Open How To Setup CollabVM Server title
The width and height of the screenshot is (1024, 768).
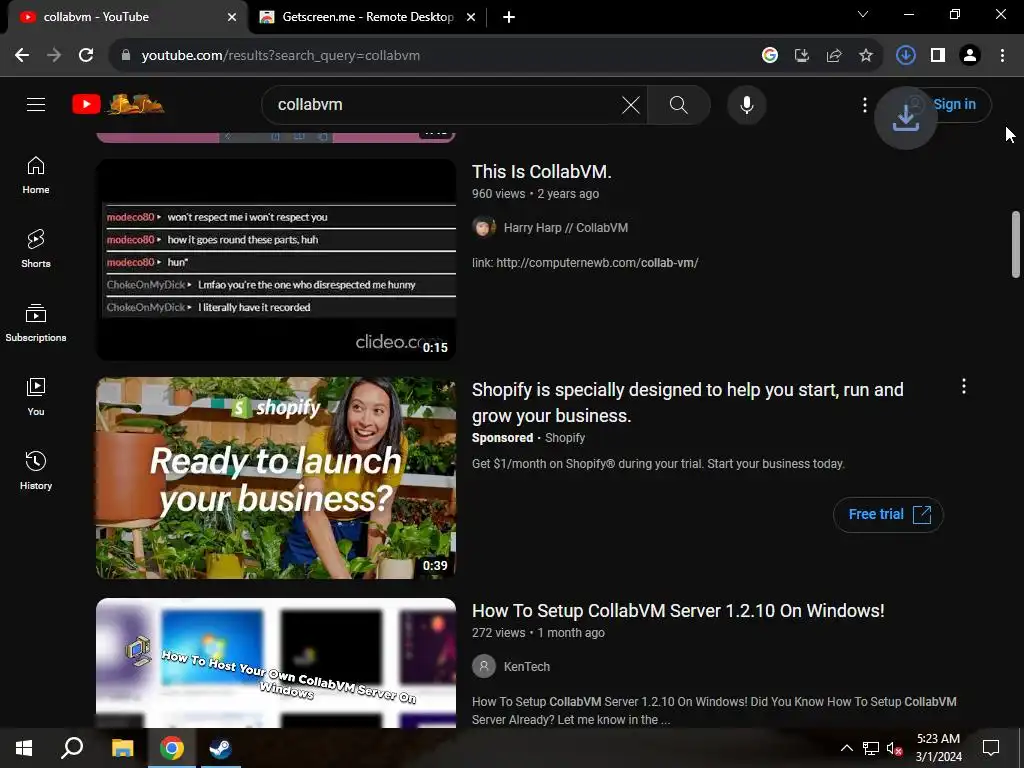(678, 611)
